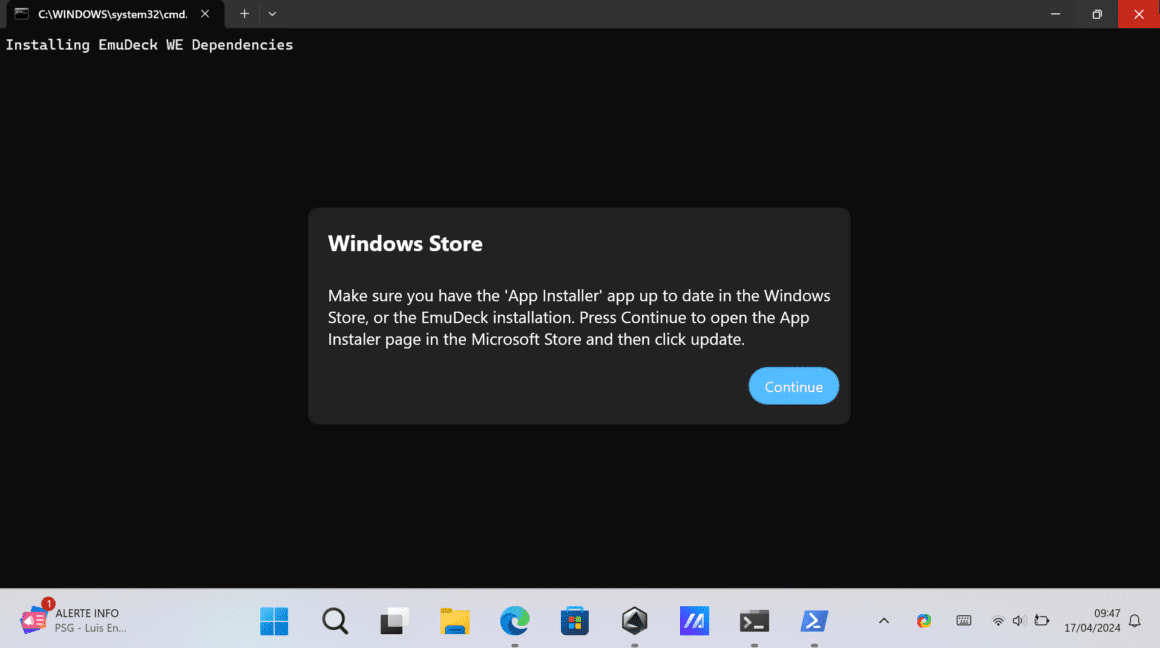Image resolution: width=1160 pixels, height=648 pixels.
Task: Click the colorful circular tray icon
Action: (x=923, y=621)
